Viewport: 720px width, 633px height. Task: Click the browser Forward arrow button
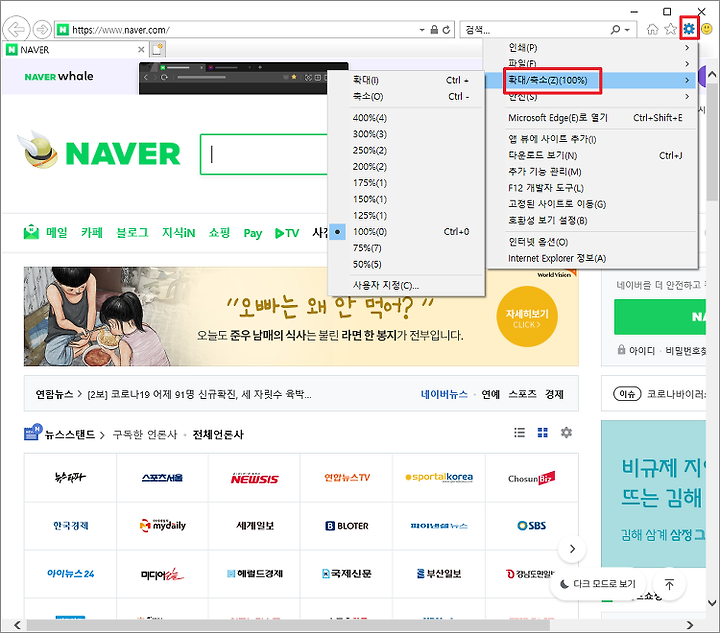[x=42, y=30]
